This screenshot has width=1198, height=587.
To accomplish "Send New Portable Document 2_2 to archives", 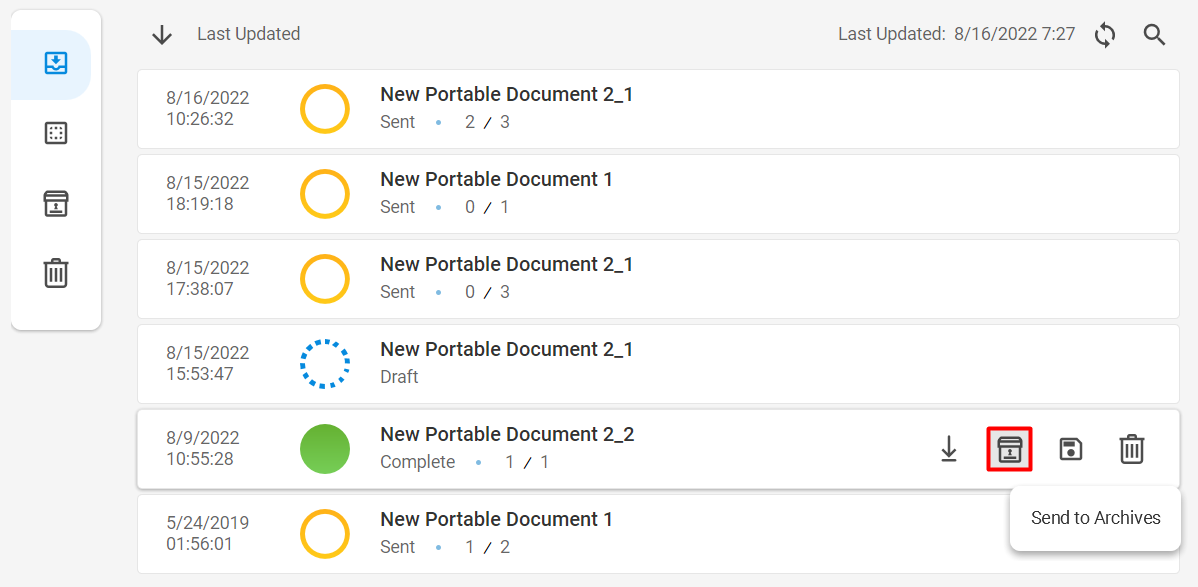I will coord(1009,449).
